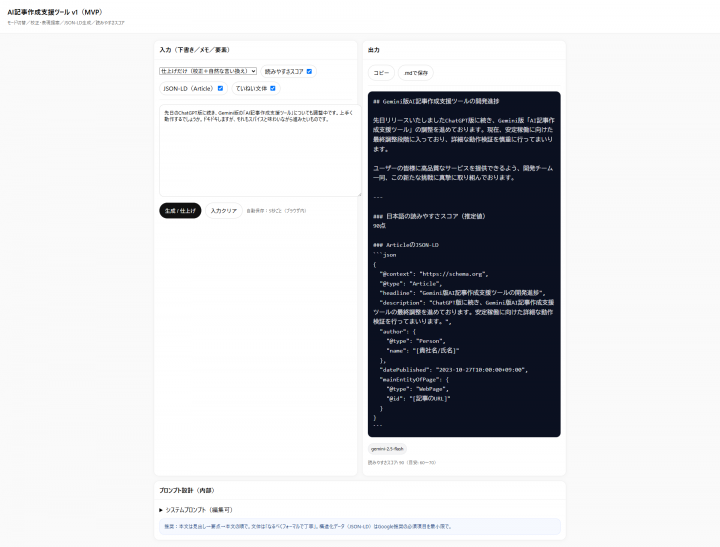This screenshot has height=547, width=720.
Task: Copy output with the コピー button
Action: tap(382, 73)
